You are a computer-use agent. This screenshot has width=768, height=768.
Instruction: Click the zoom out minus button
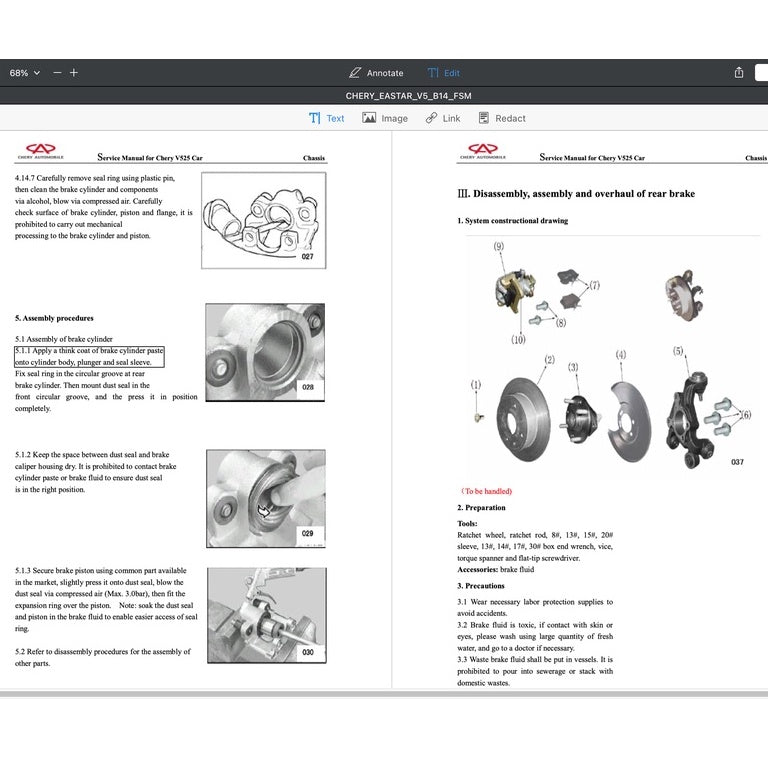[57, 73]
